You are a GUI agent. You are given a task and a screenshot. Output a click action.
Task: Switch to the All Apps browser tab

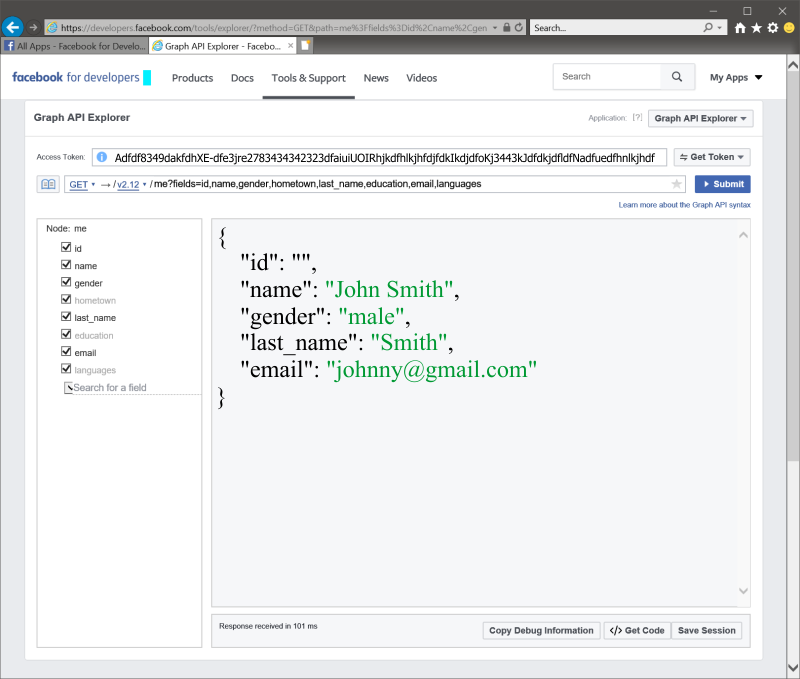(75, 46)
